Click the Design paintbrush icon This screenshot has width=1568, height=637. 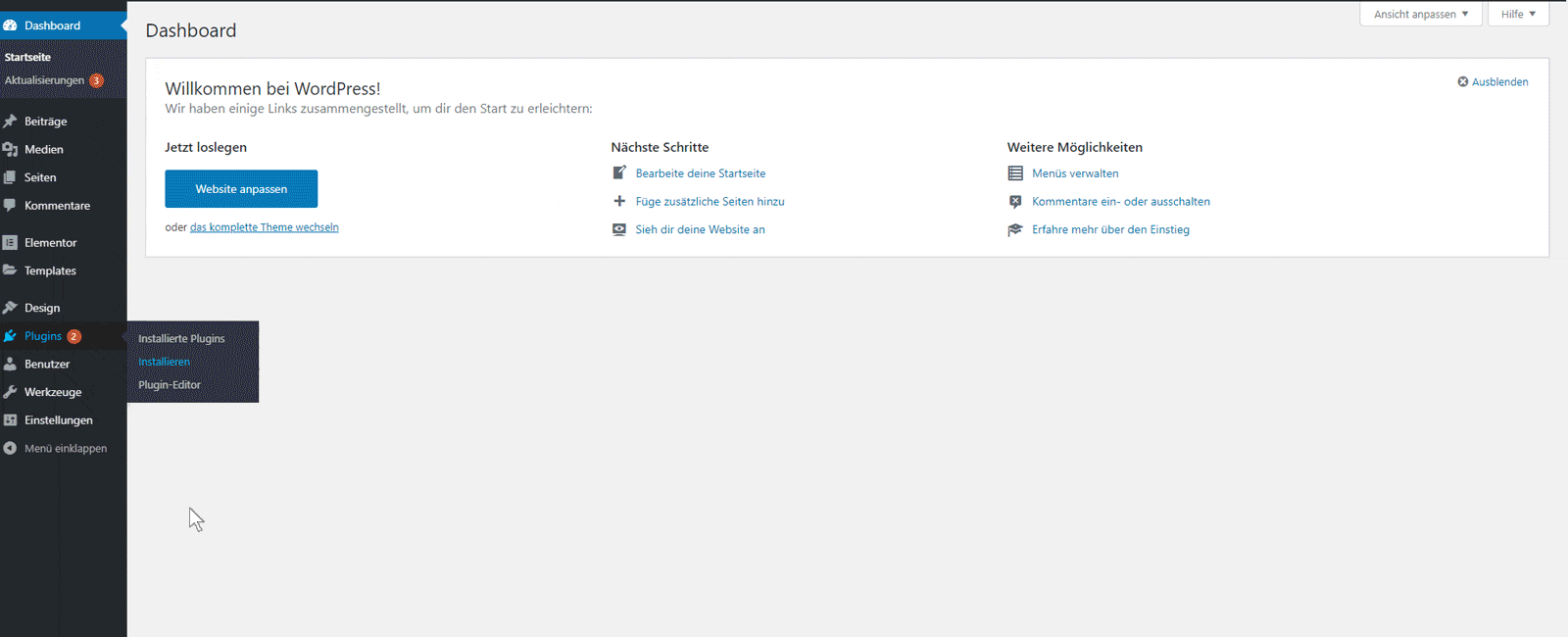pos(10,308)
